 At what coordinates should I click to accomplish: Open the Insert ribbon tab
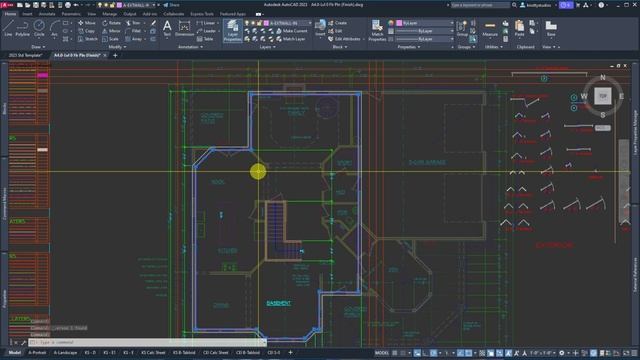pyautogui.click(x=27, y=14)
